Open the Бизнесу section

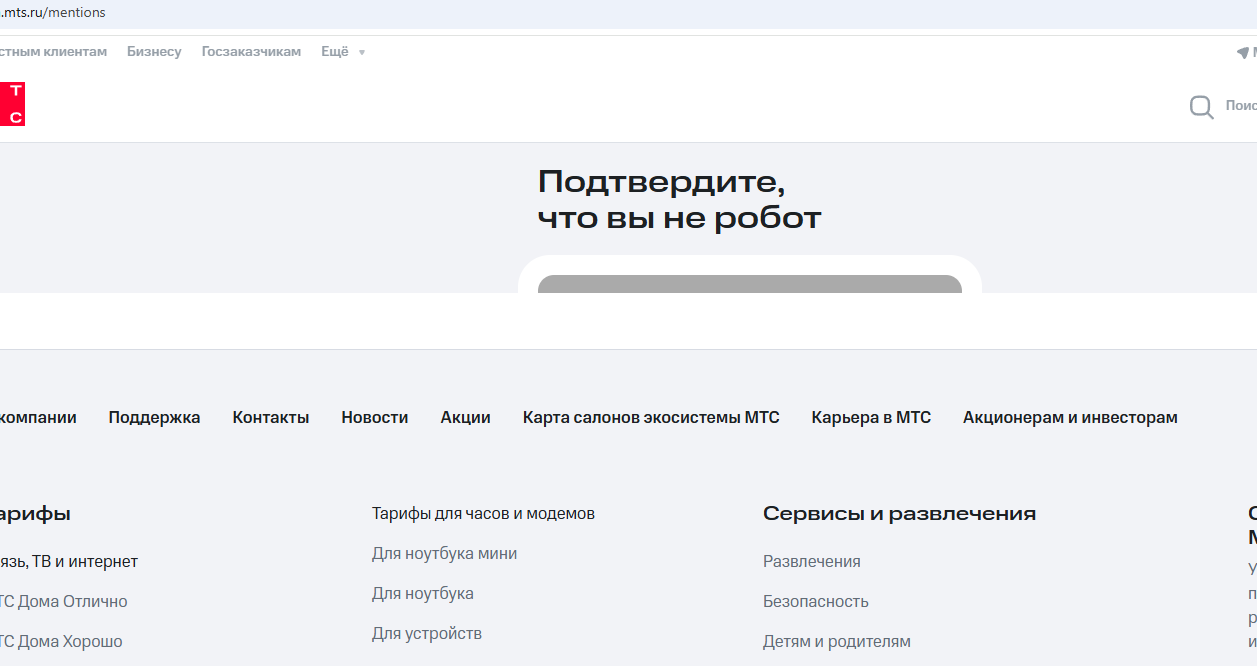point(154,52)
